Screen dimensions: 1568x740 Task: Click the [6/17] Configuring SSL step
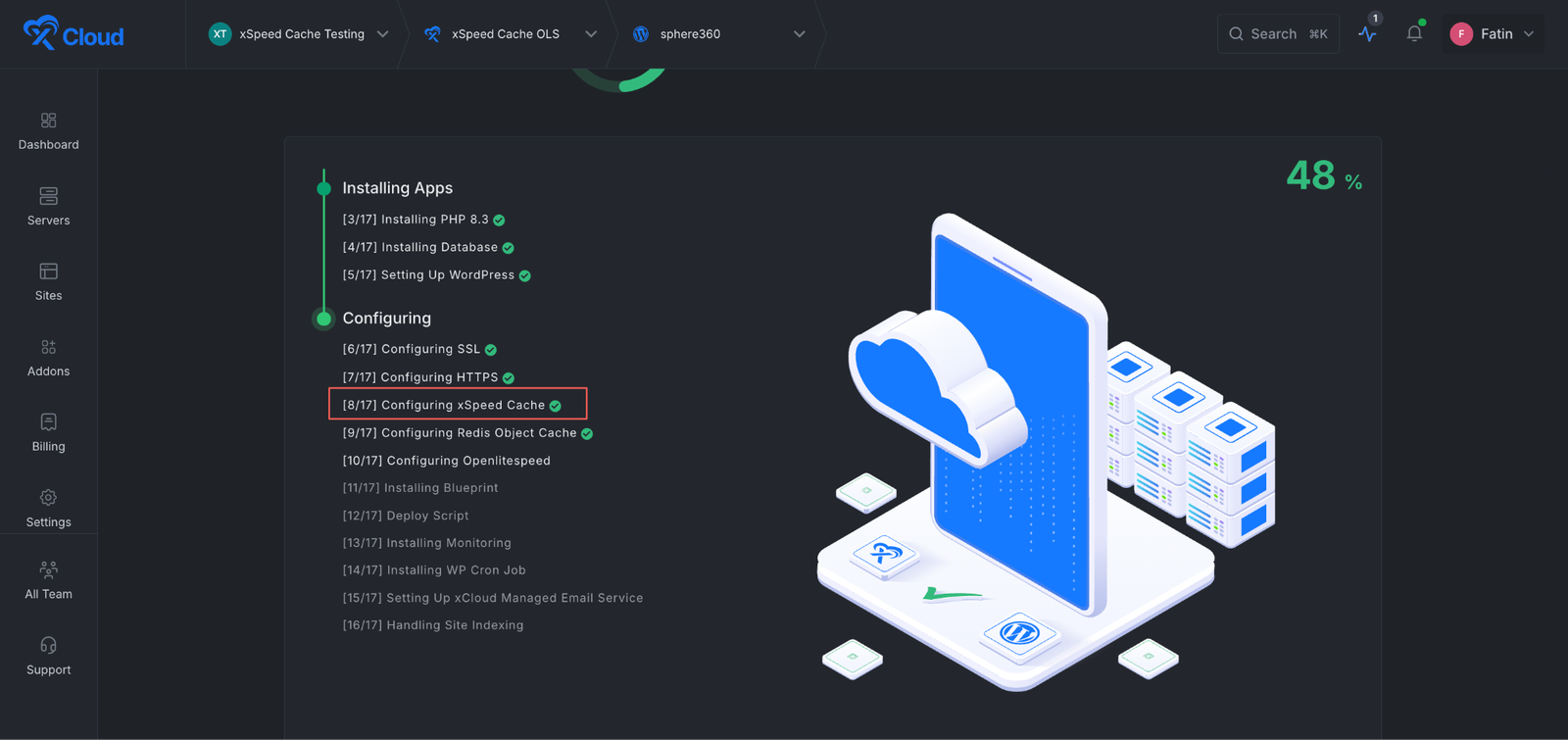(x=419, y=349)
